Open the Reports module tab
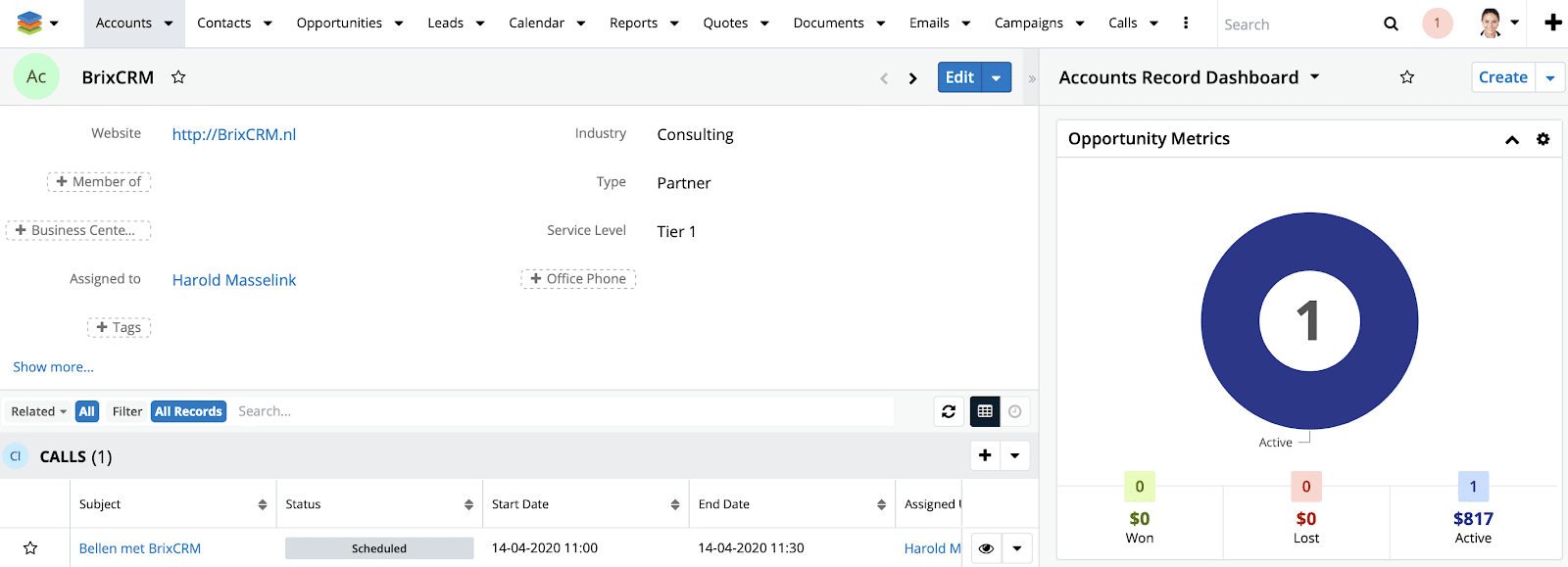The image size is (1568, 567). click(x=633, y=24)
